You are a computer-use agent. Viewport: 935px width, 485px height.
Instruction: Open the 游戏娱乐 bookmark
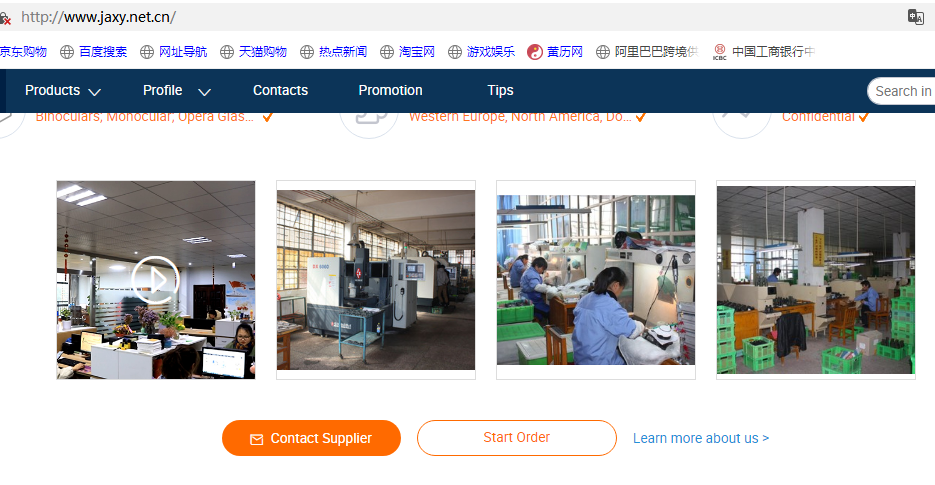click(x=481, y=52)
